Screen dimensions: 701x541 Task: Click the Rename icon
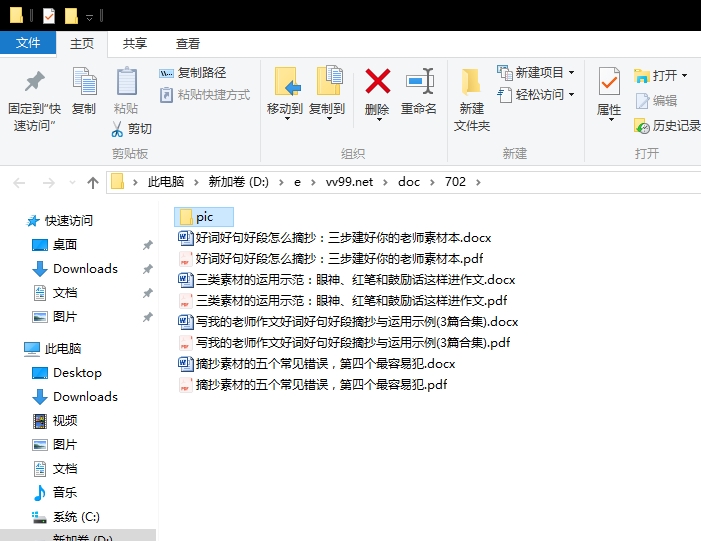(419, 81)
